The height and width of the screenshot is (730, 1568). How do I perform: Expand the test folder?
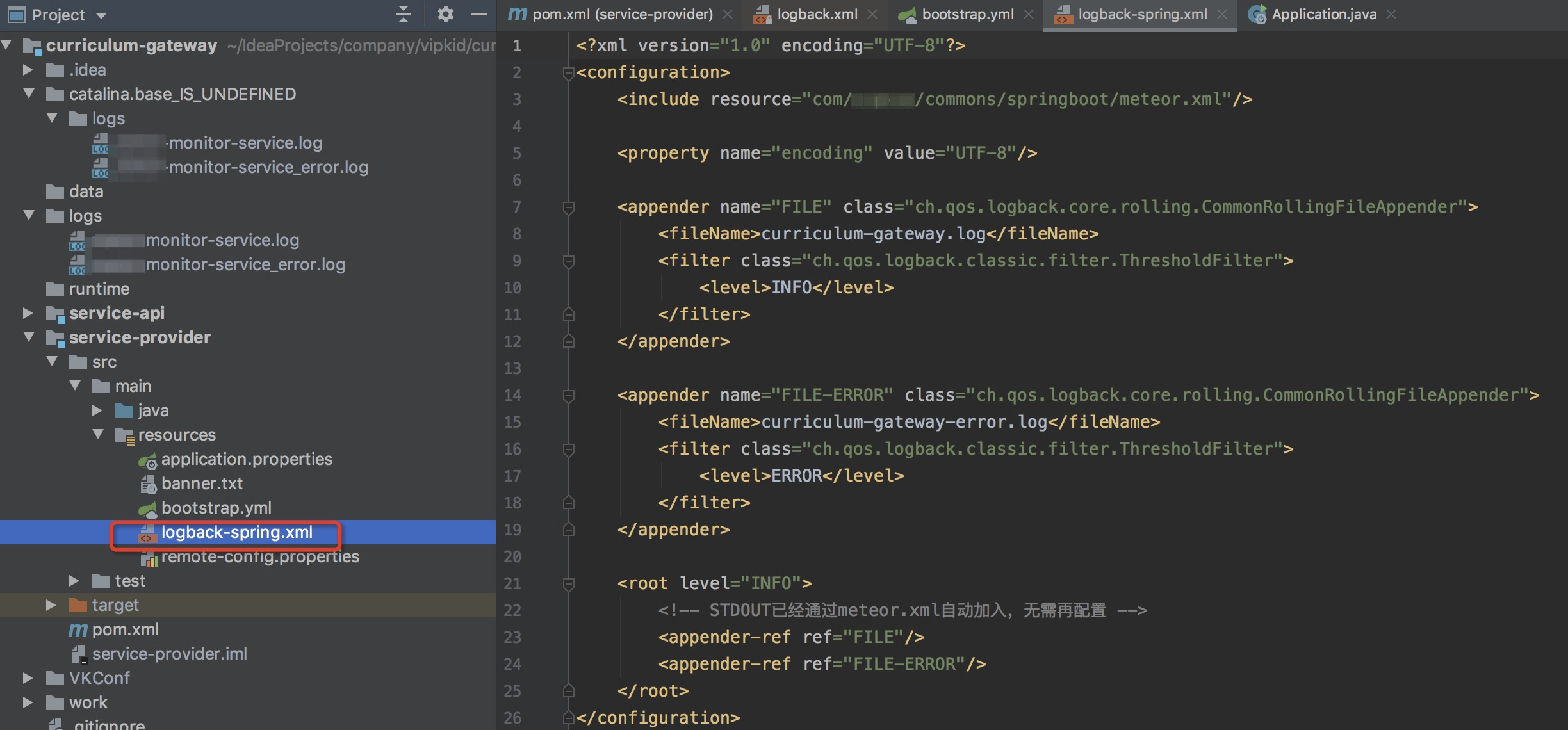click(74, 580)
